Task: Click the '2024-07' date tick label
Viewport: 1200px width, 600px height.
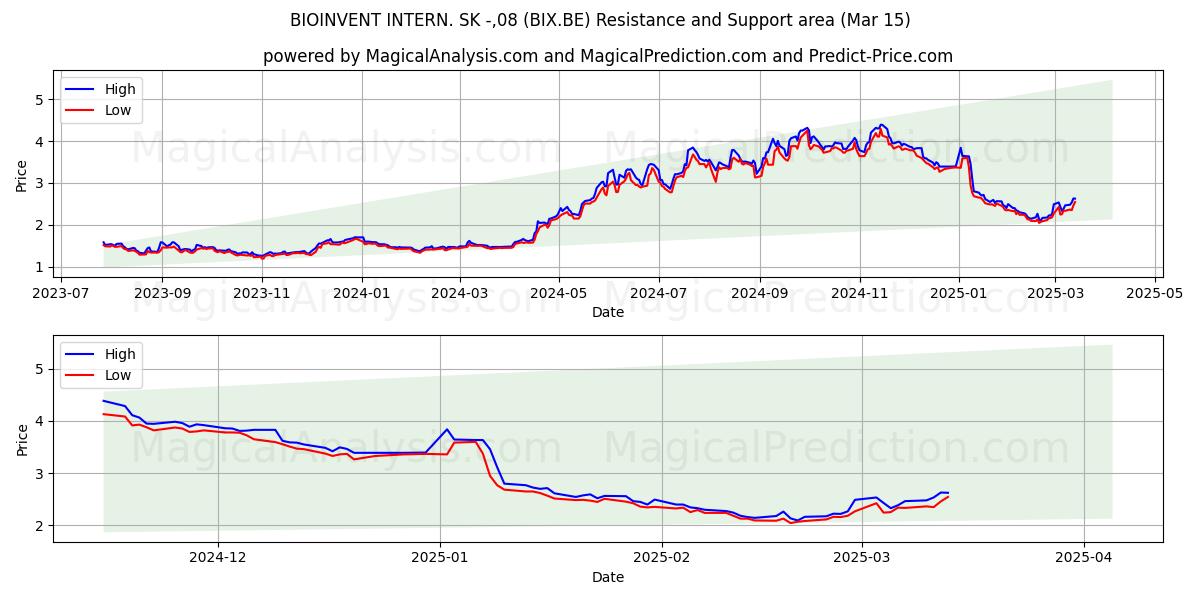Action: [x=659, y=294]
